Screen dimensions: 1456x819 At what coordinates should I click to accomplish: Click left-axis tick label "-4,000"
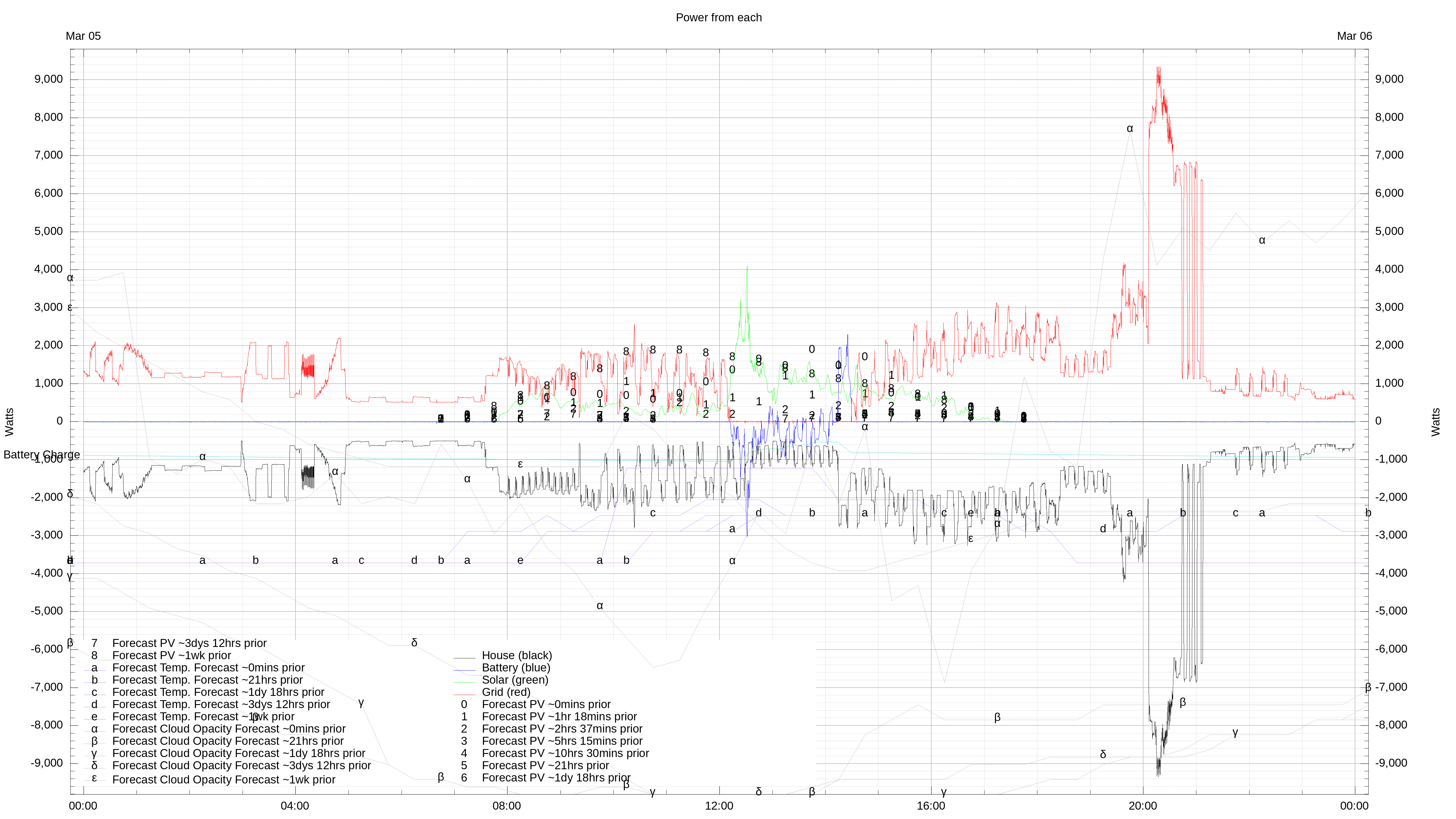coord(47,573)
